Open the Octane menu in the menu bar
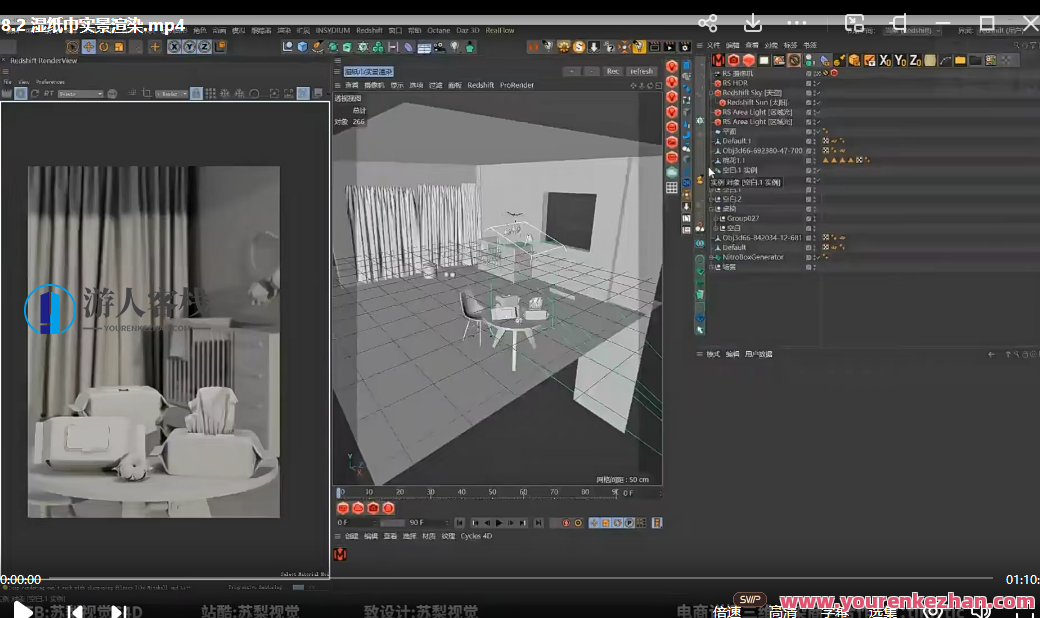This screenshot has height=618, width=1040. (438, 31)
